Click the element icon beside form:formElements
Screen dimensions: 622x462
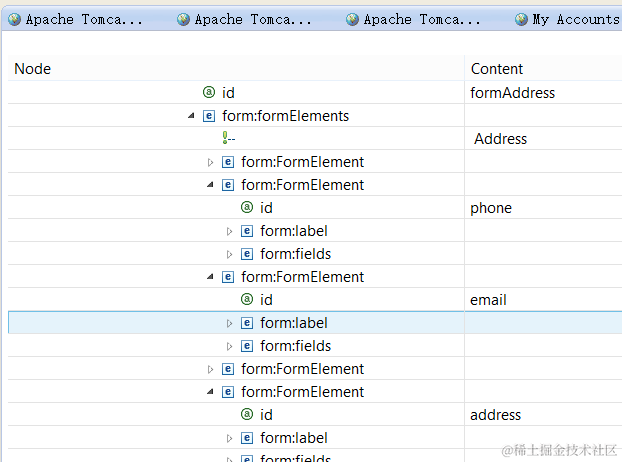click(209, 116)
